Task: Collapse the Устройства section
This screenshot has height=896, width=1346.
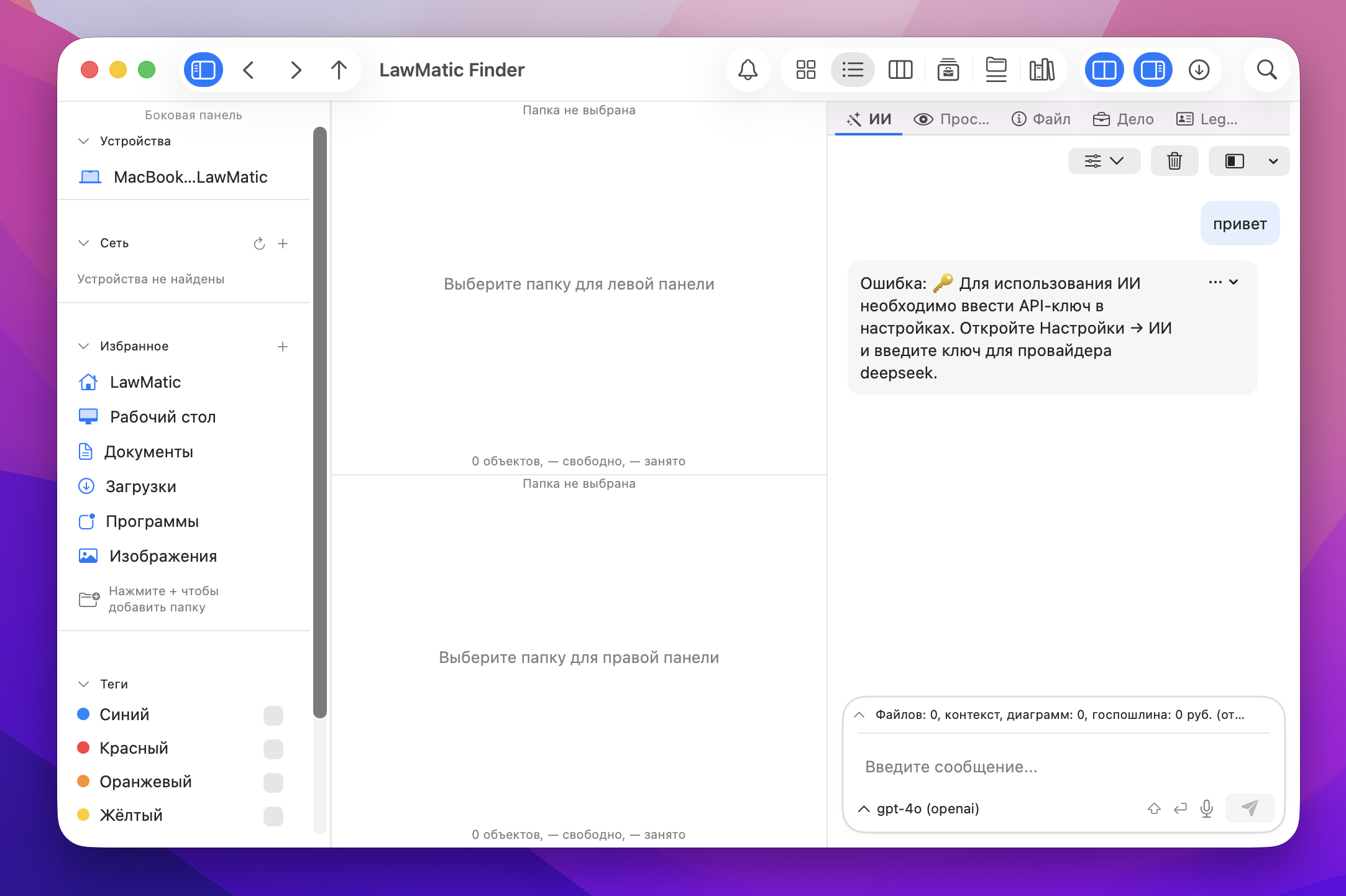Action: click(x=85, y=140)
